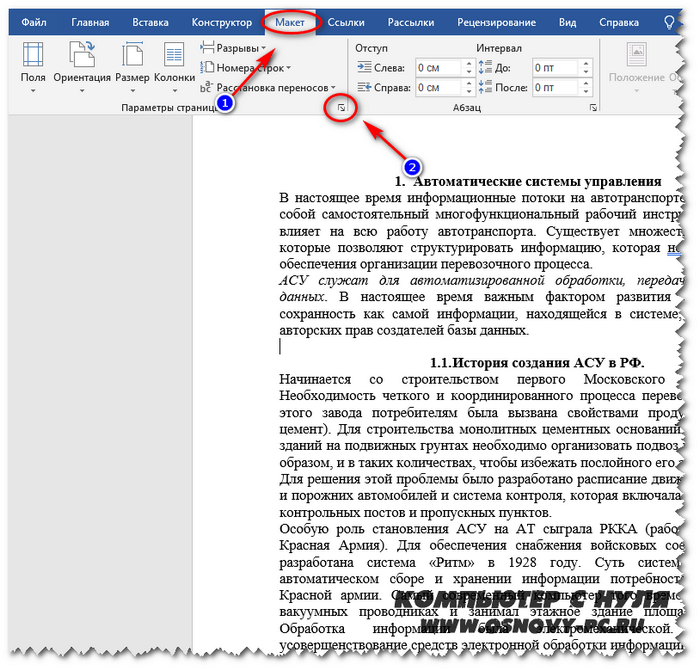Click the До spacing input field
Screen dimensions: 700x671
[x=555, y=68]
